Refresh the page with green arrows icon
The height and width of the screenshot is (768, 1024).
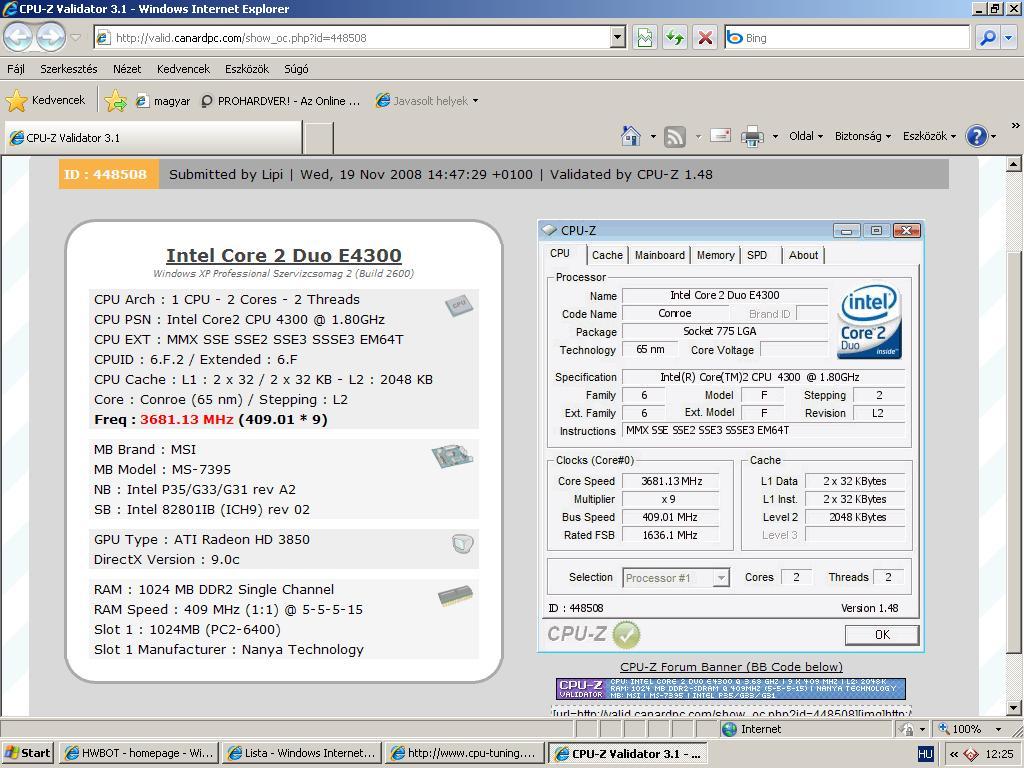point(675,38)
